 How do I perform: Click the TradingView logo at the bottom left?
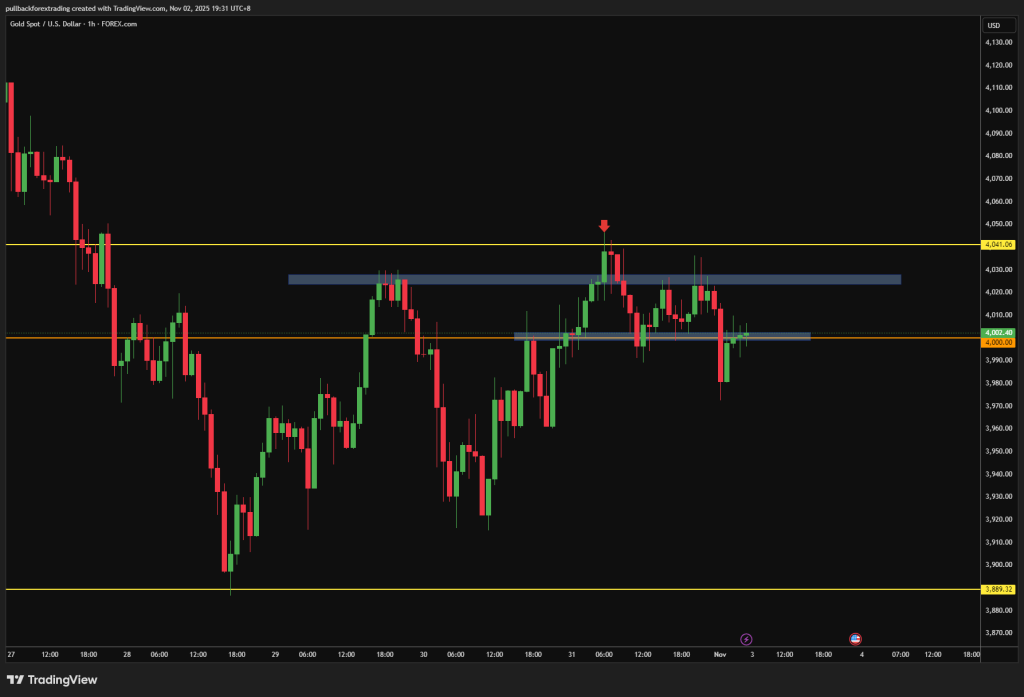coord(56,680)
